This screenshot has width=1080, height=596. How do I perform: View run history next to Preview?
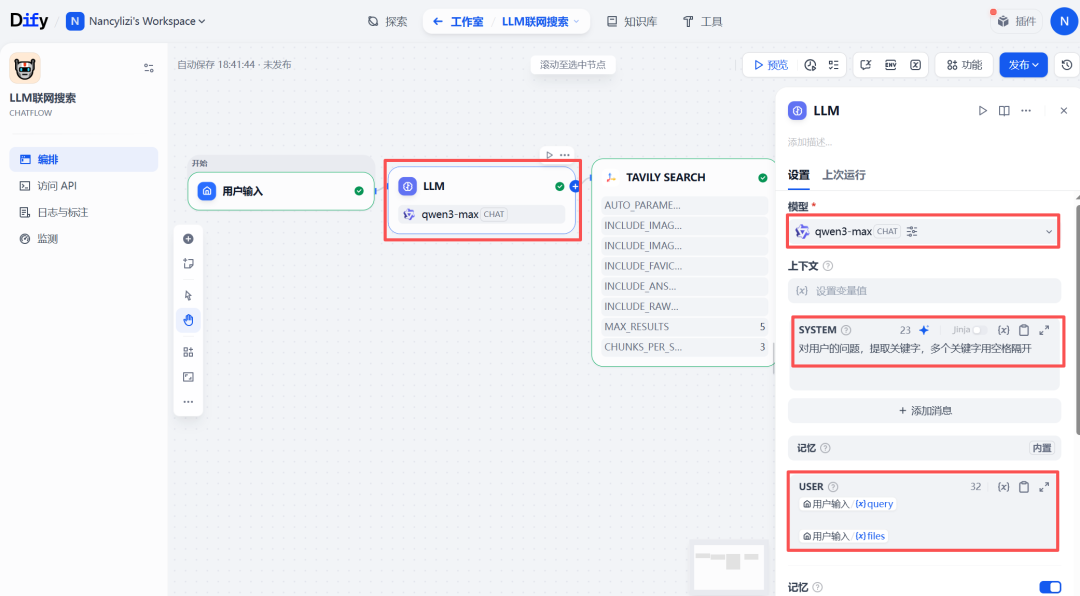tap(811, 65)
